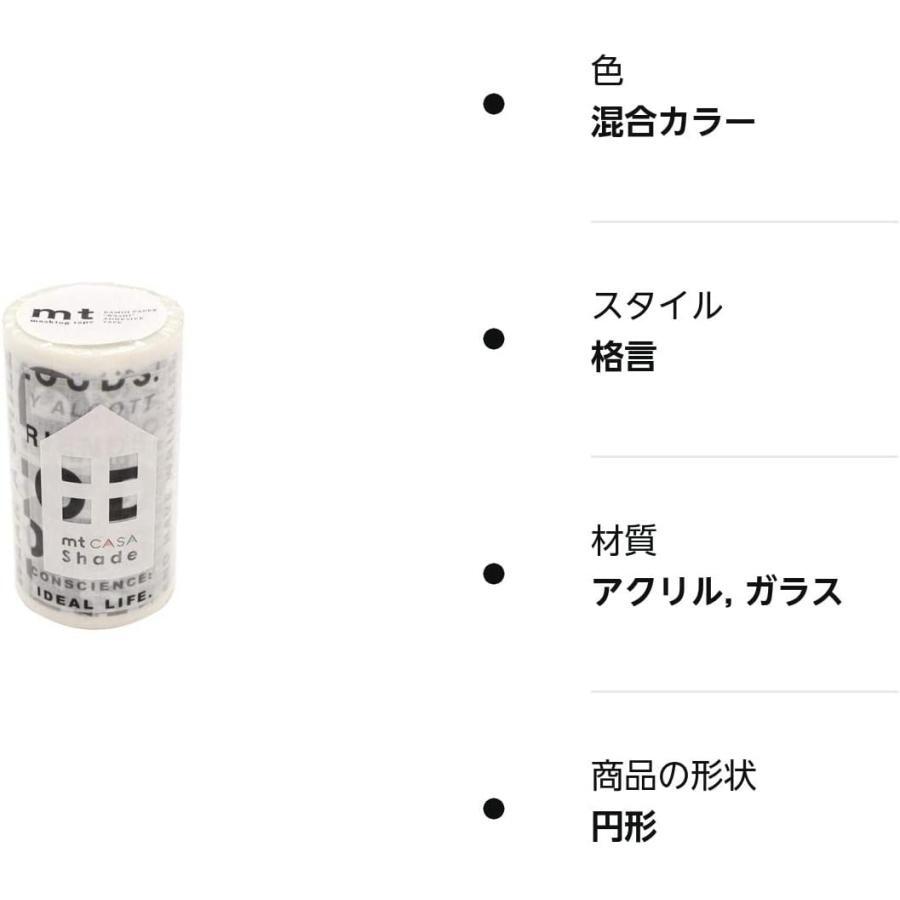The image size is (900, 900).
Task: Select the 材質 attribute label
Action: click(623, 541)
